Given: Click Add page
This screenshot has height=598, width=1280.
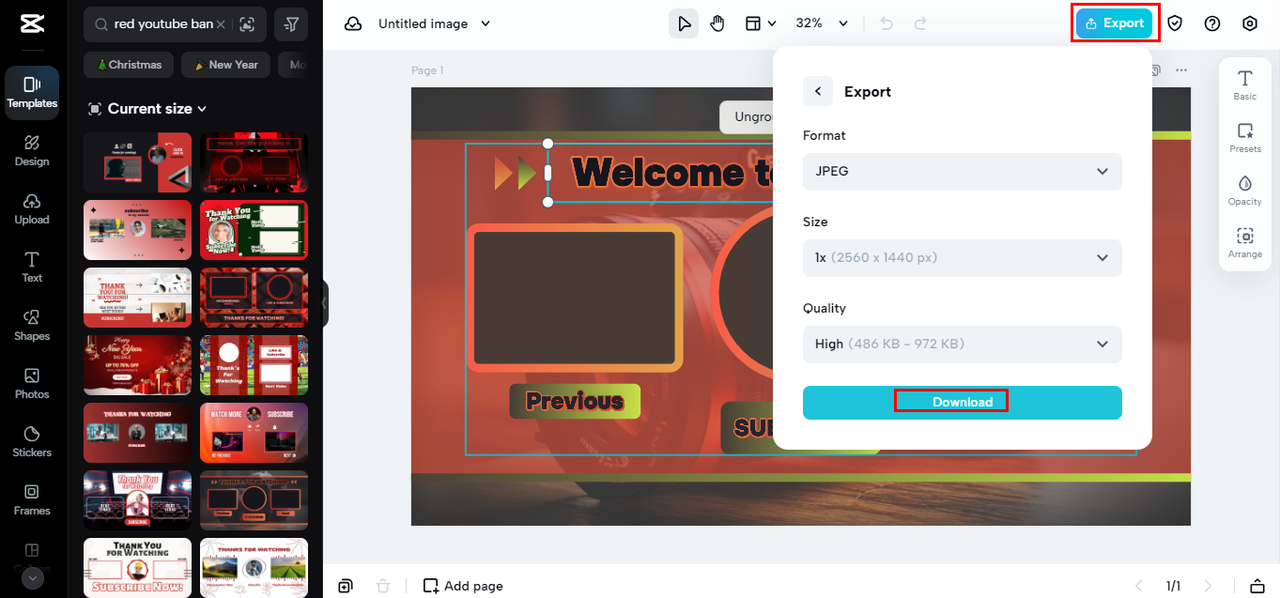Looking at the screenshot, I should coord(463,586).
